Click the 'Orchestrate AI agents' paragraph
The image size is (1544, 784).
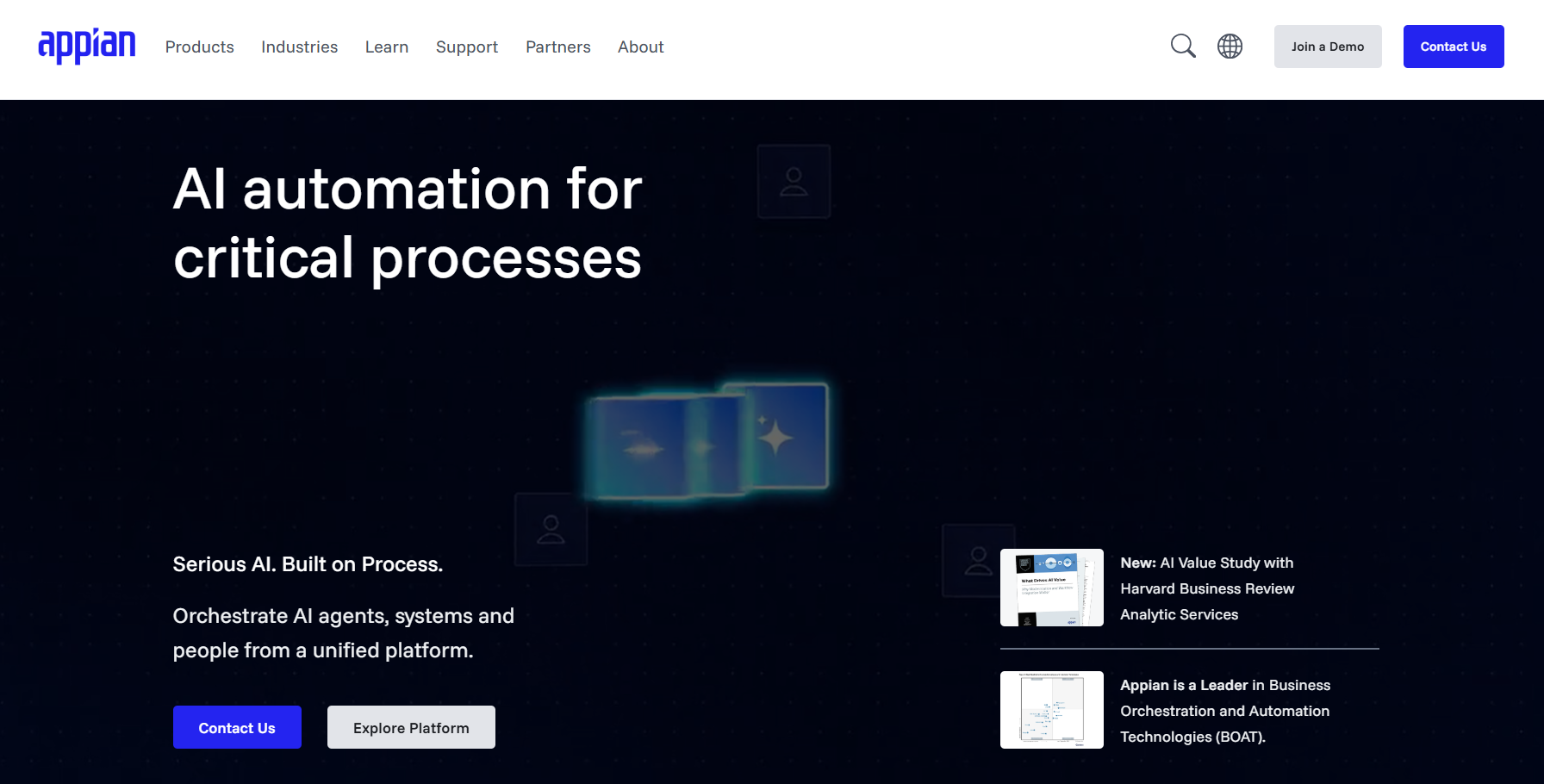pyautogui.click(x=344, y=633)
